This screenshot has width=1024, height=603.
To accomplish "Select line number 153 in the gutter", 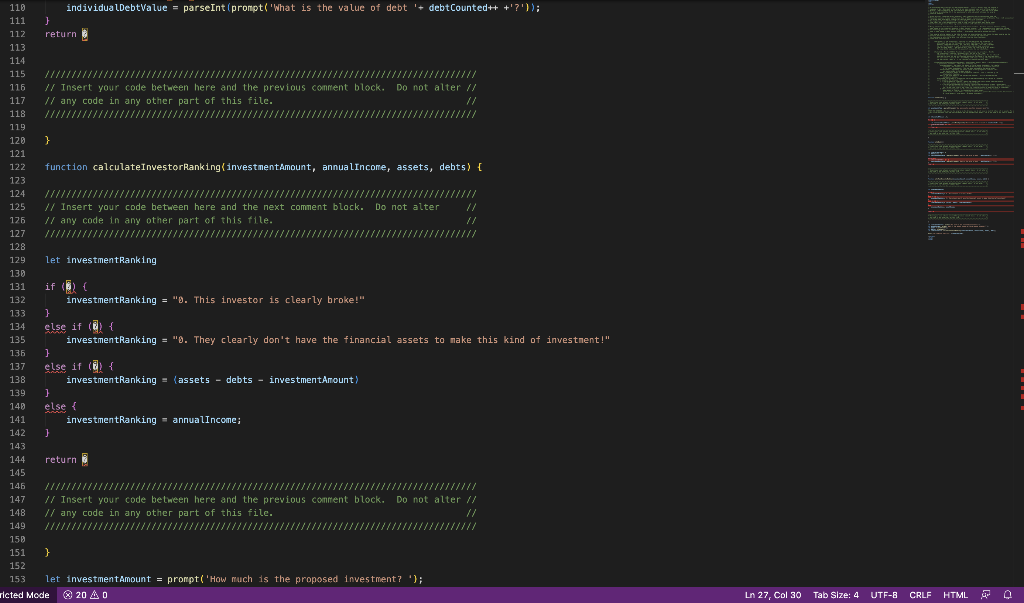I will click(18, 579).
